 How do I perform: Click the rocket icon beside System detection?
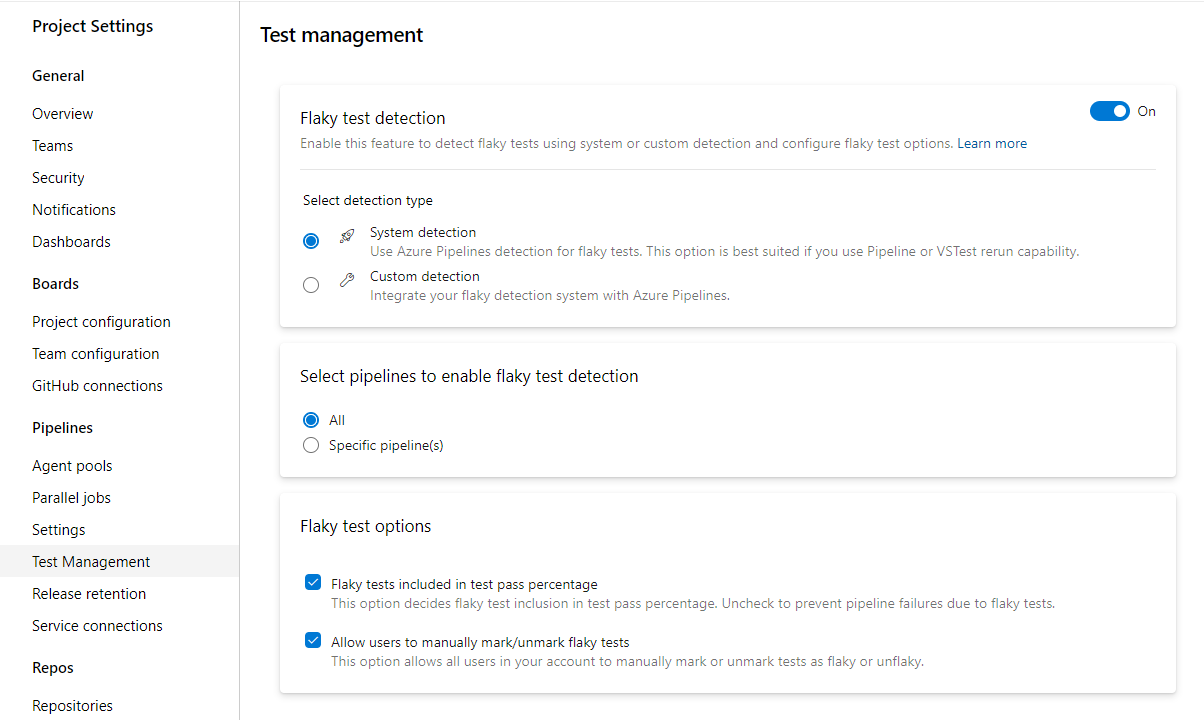click(x=347, y=236)
